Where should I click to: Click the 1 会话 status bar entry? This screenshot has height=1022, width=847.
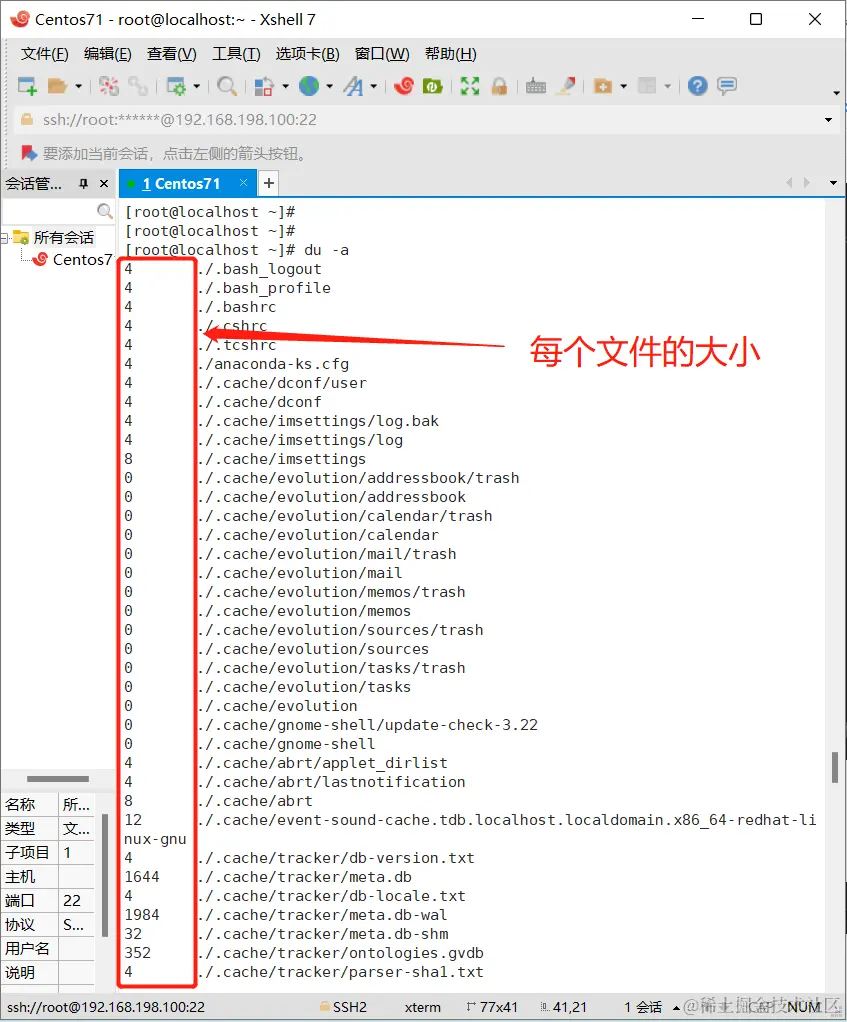[x=643, y=1007]
